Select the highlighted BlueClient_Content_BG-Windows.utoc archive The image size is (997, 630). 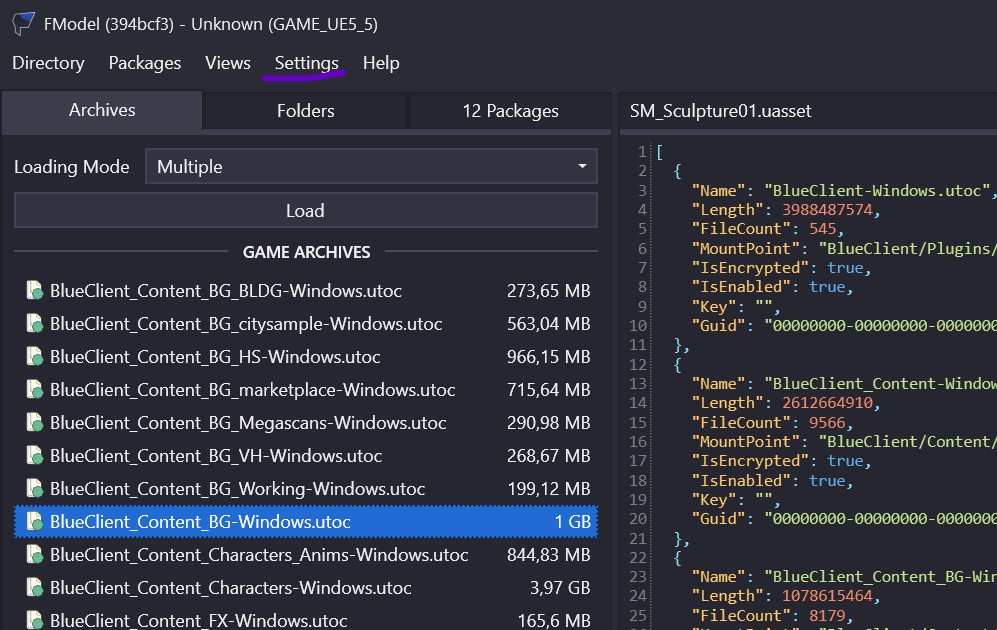point(306,522)
